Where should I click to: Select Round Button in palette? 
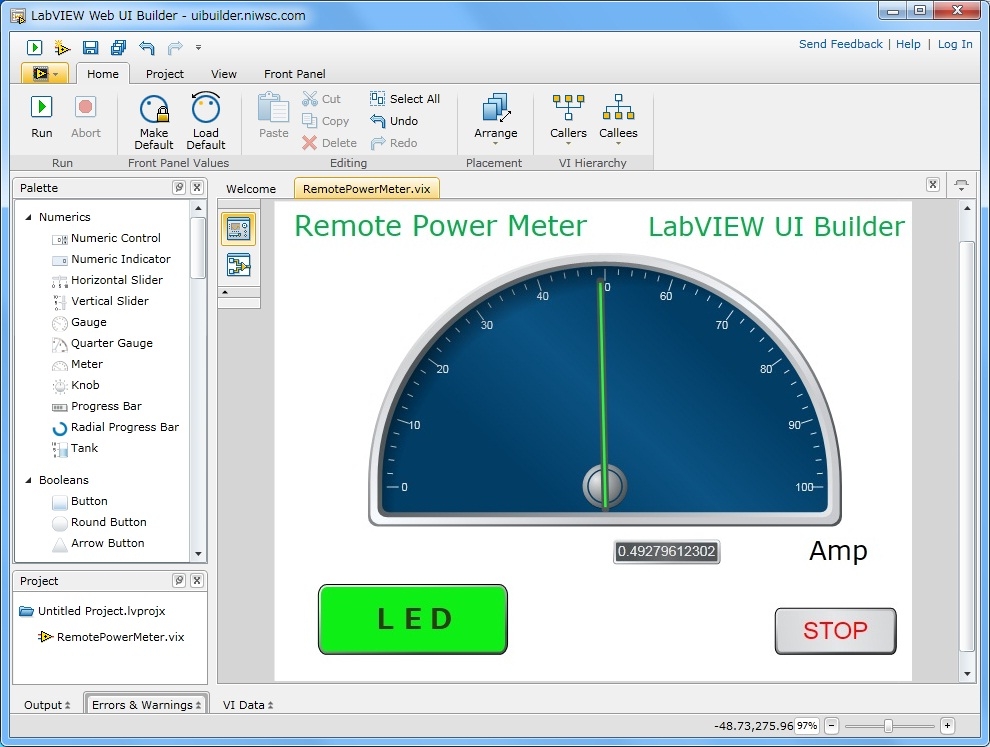click(x=100, y=522)
